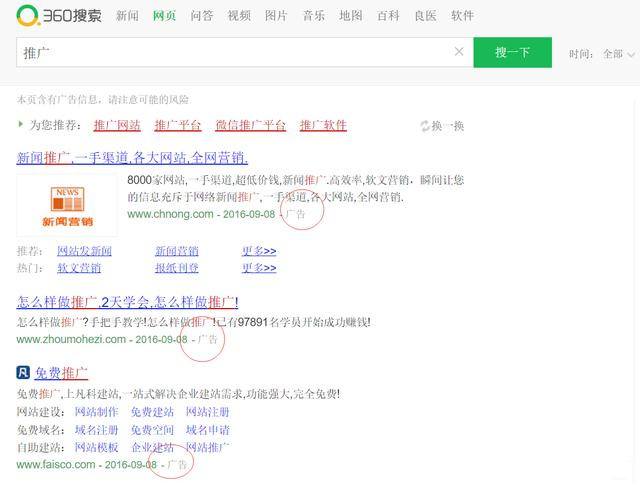The image size is (640, 483).
Task: Open the 网站发新闻 sublink
Action: click(84, 251)
